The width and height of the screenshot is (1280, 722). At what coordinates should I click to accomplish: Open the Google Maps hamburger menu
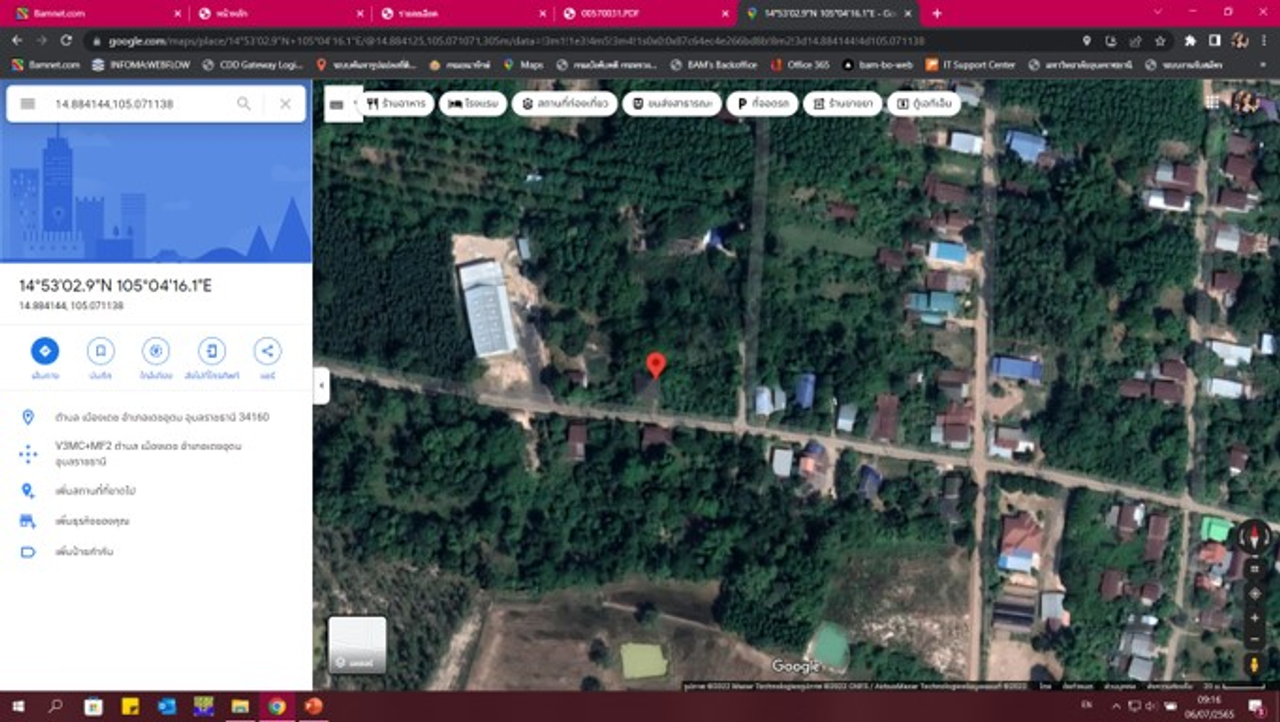[x=28, y=104]
